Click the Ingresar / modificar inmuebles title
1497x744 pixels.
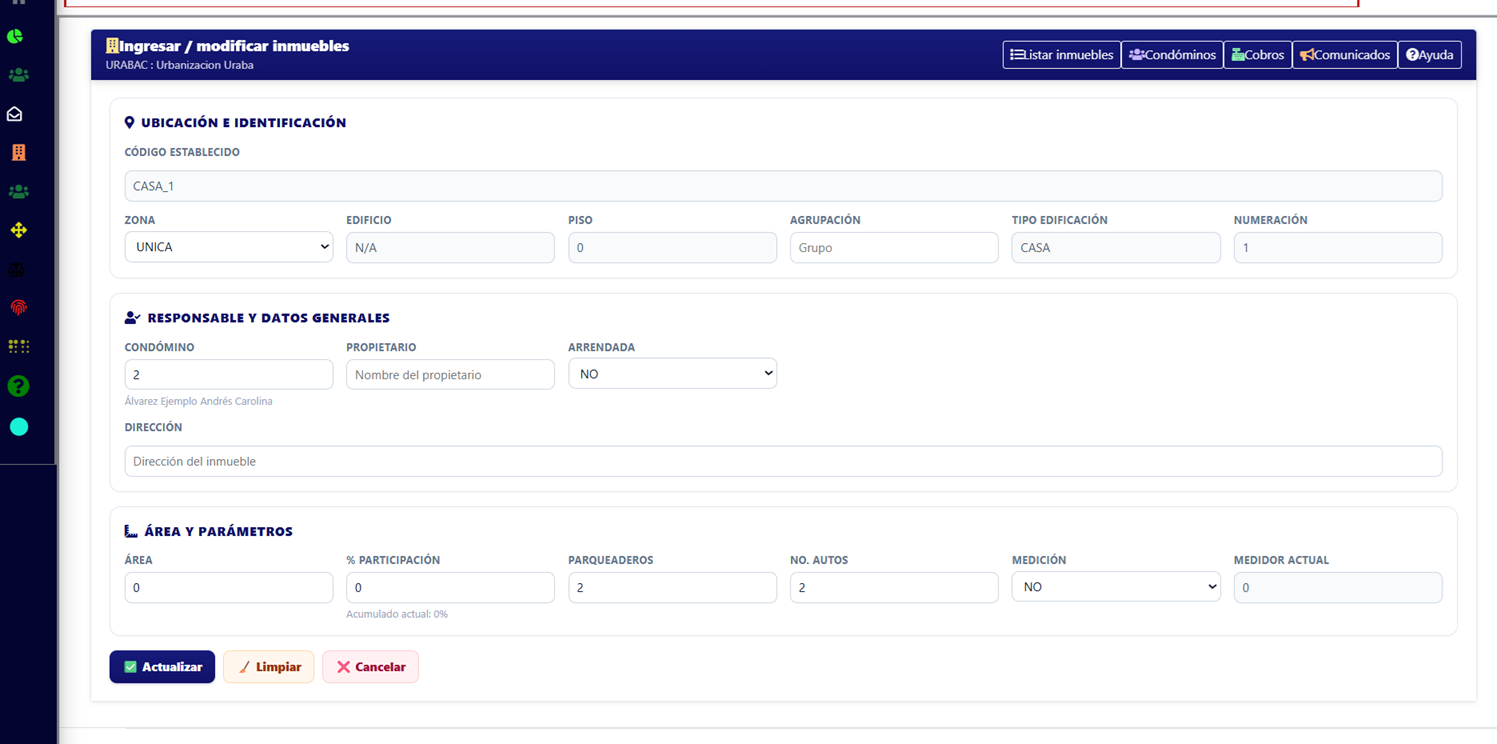tap(235, 46)
